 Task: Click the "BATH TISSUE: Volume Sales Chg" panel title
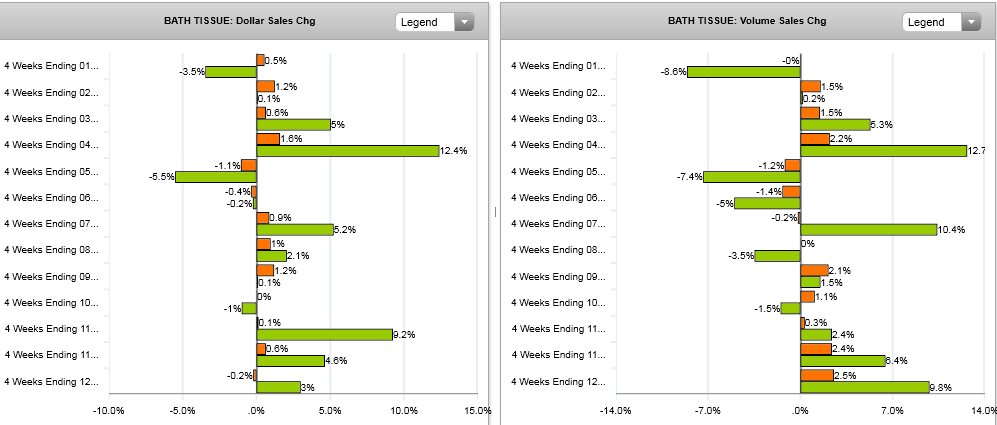(745, 21)
